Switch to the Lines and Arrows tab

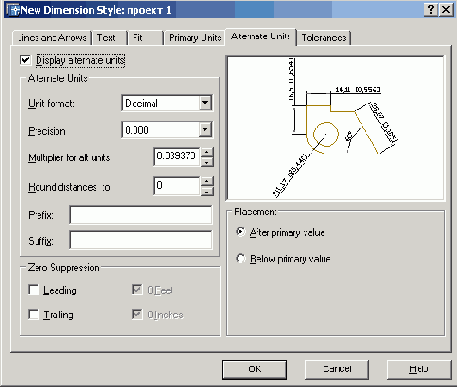(x=52, y=38)
